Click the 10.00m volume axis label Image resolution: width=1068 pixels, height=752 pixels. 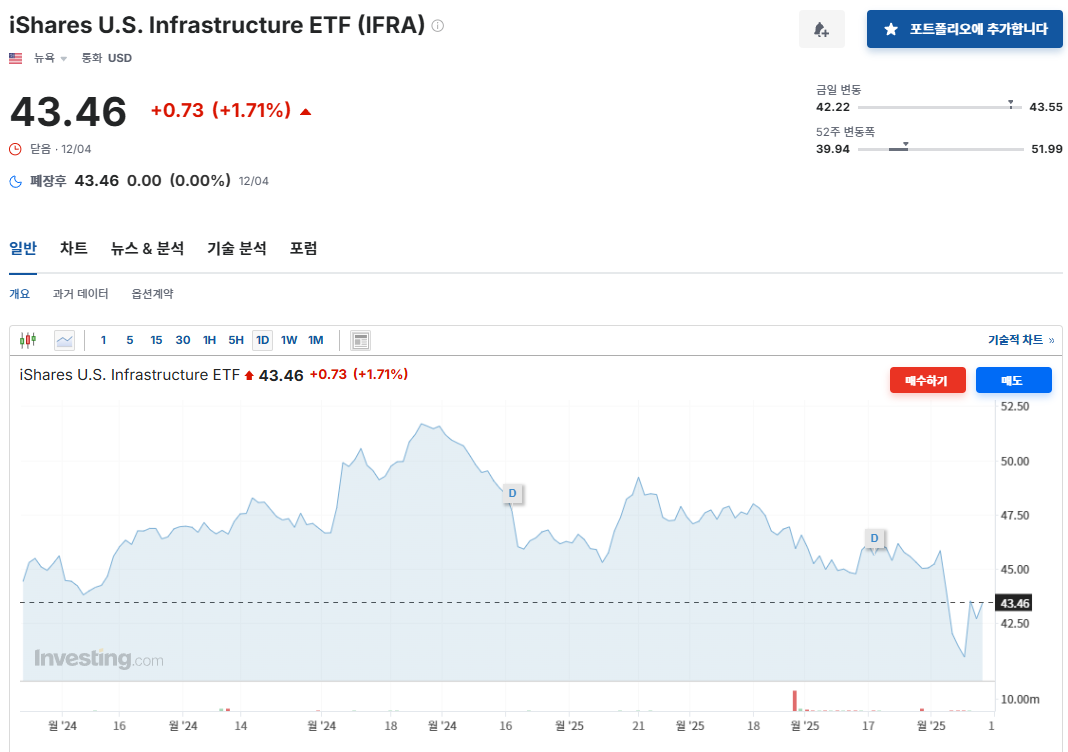(1020, 699)
